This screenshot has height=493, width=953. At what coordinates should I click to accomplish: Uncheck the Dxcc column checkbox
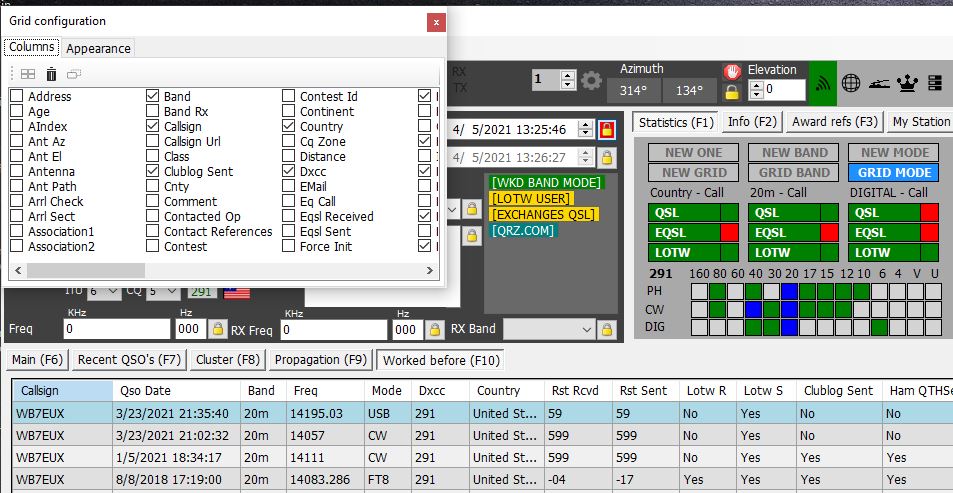point(289,171)
